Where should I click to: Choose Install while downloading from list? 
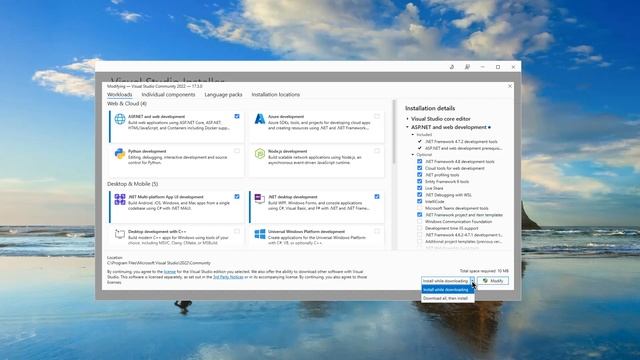448,290
